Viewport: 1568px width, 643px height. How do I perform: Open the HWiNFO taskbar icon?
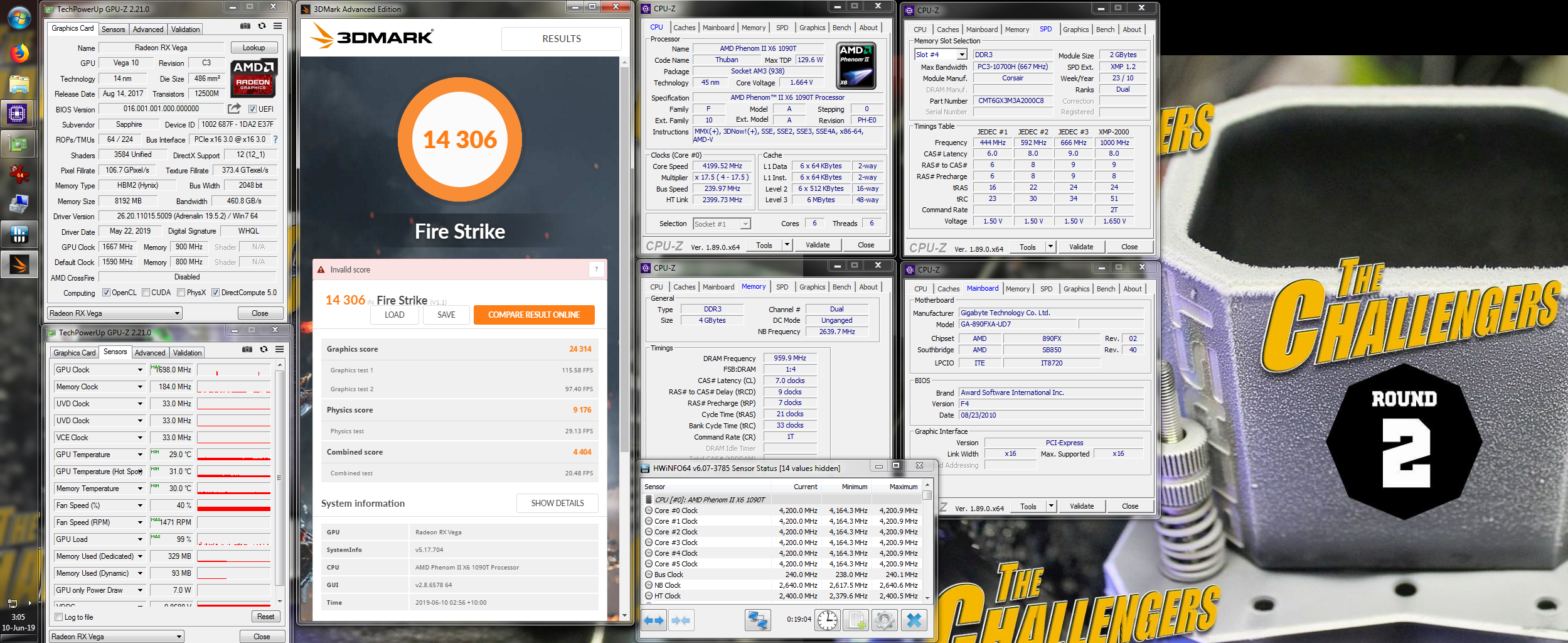(x=19, y=234)
